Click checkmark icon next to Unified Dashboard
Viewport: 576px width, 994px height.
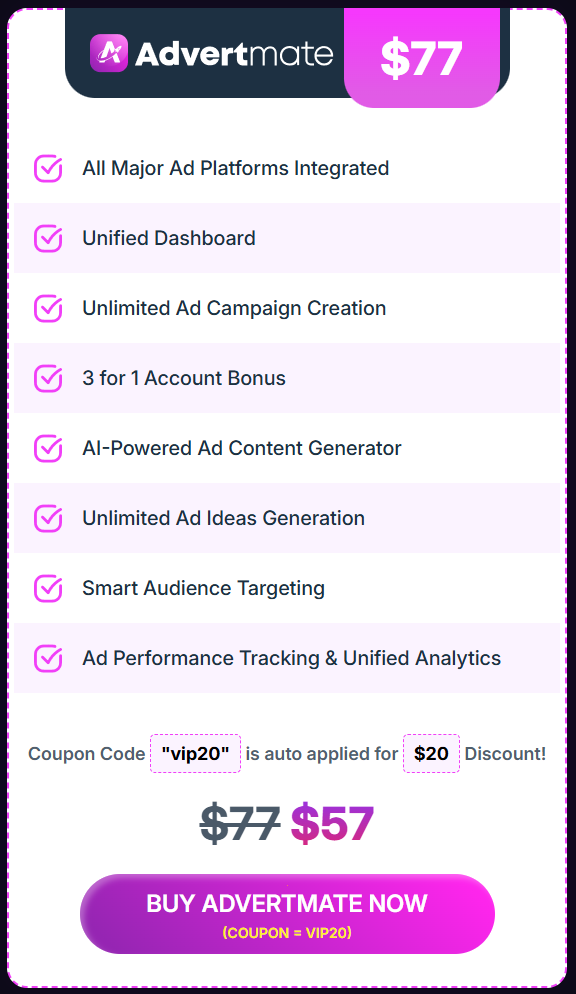pyautogui.click(x=48, y=238)
